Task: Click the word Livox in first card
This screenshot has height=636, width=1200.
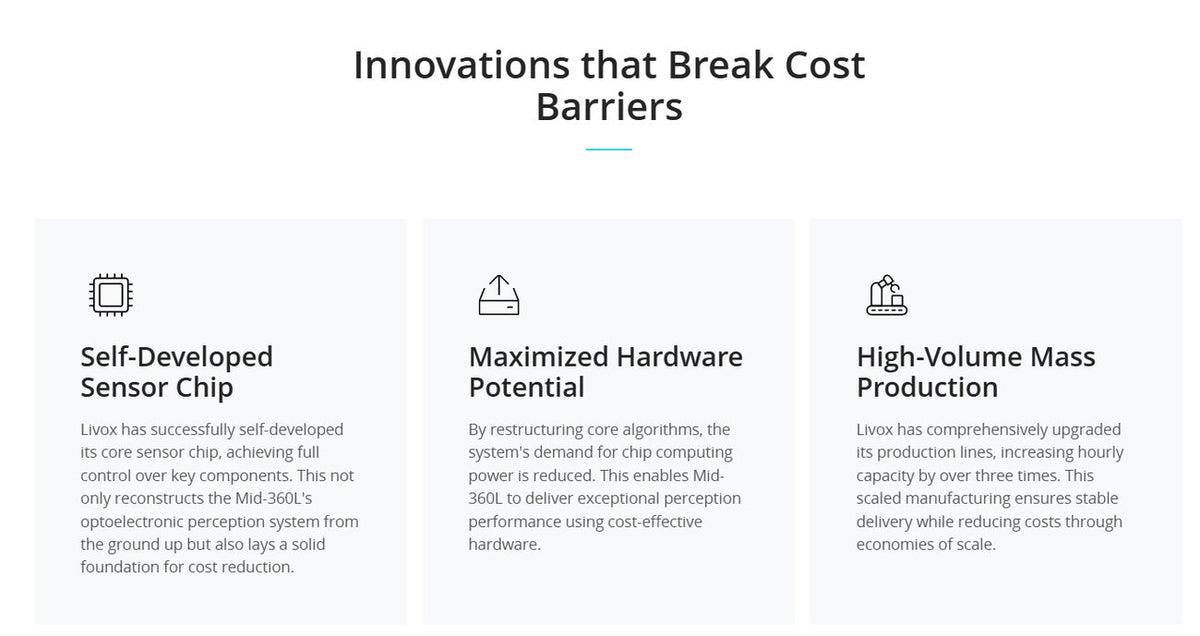Action: click(x=101, y=429)
